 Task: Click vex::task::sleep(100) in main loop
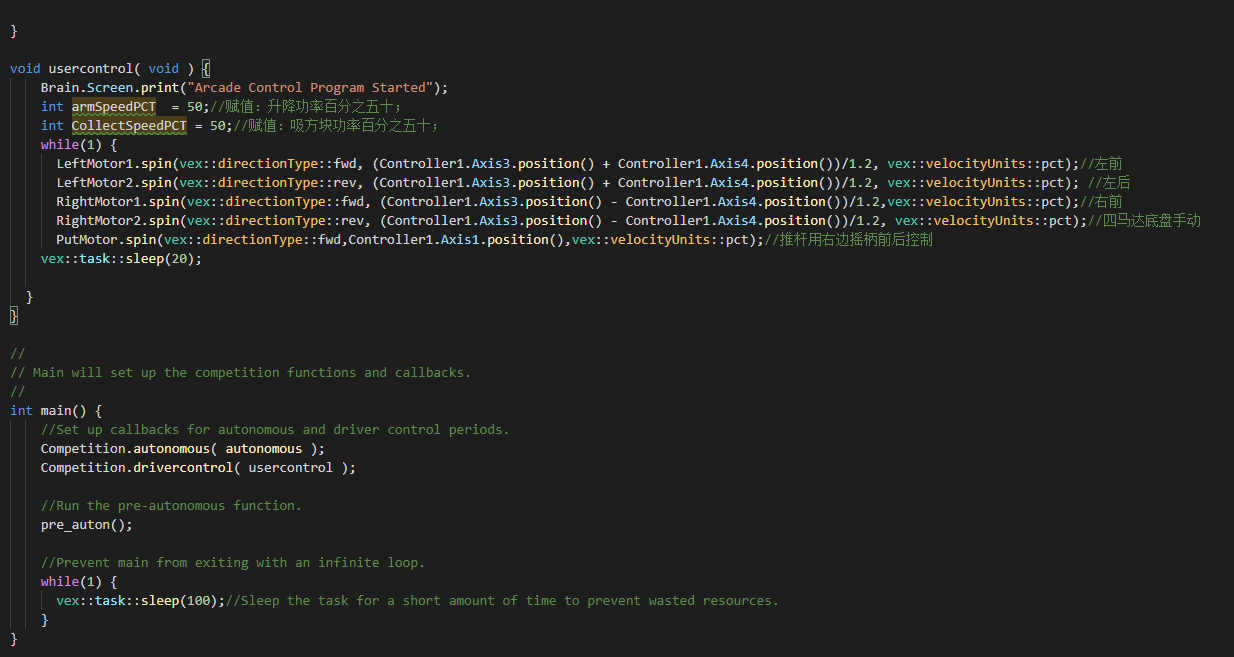pyautogui.click(x=141, y=600)
